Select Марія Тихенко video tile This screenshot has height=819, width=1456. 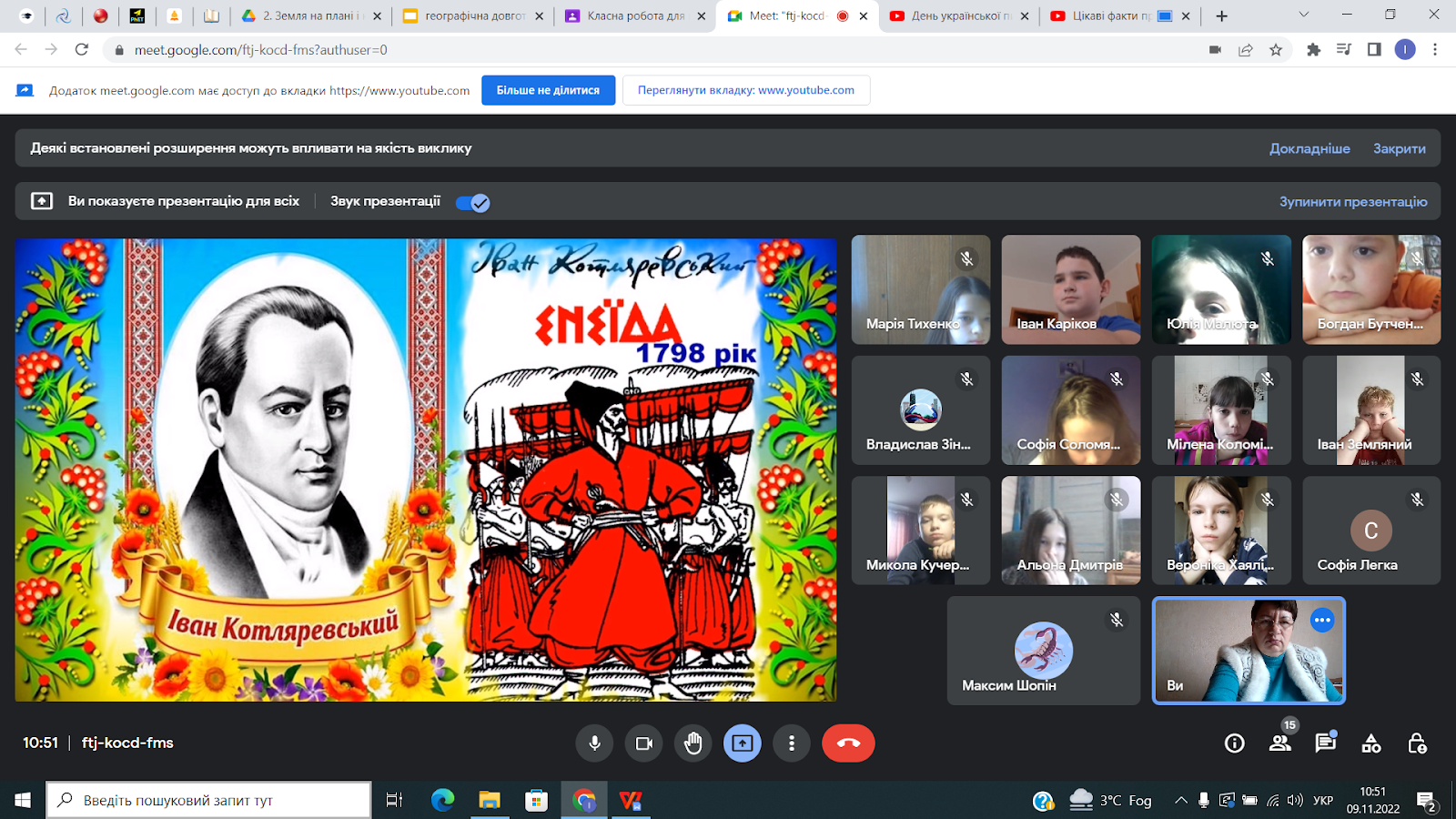921,289
